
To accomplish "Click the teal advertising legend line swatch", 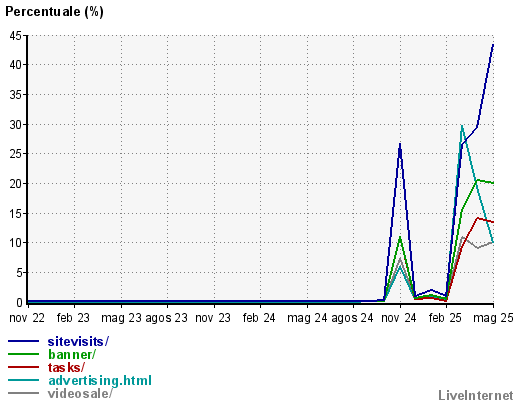I will coord(23,380).
